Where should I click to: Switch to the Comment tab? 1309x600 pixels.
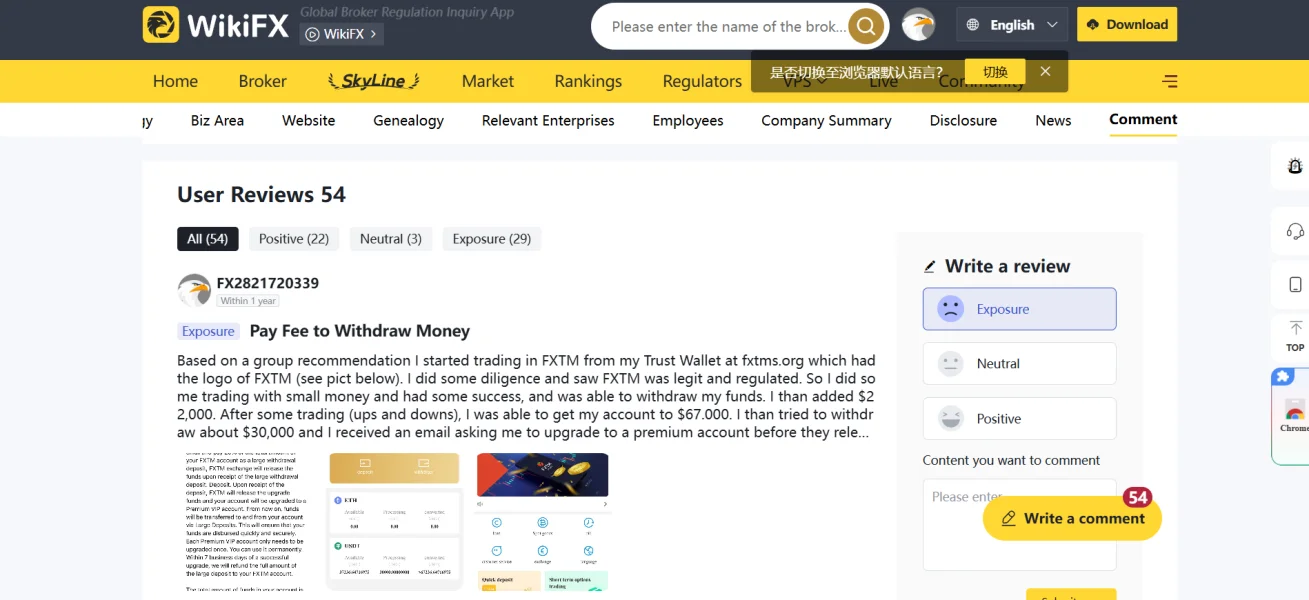click(1143, 119)
